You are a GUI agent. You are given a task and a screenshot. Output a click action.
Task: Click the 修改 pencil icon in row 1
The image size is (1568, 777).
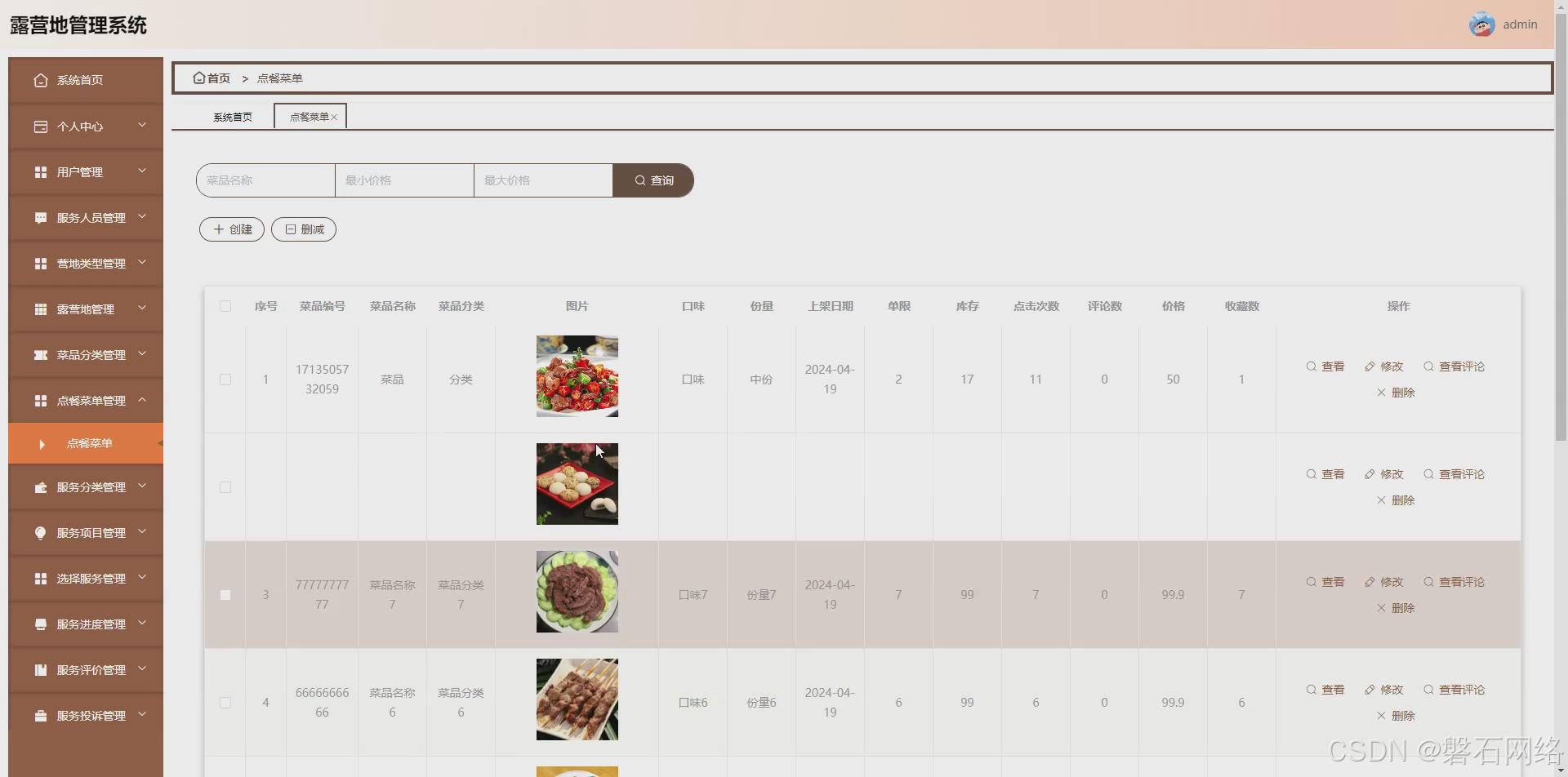[x=1370, y=366]
